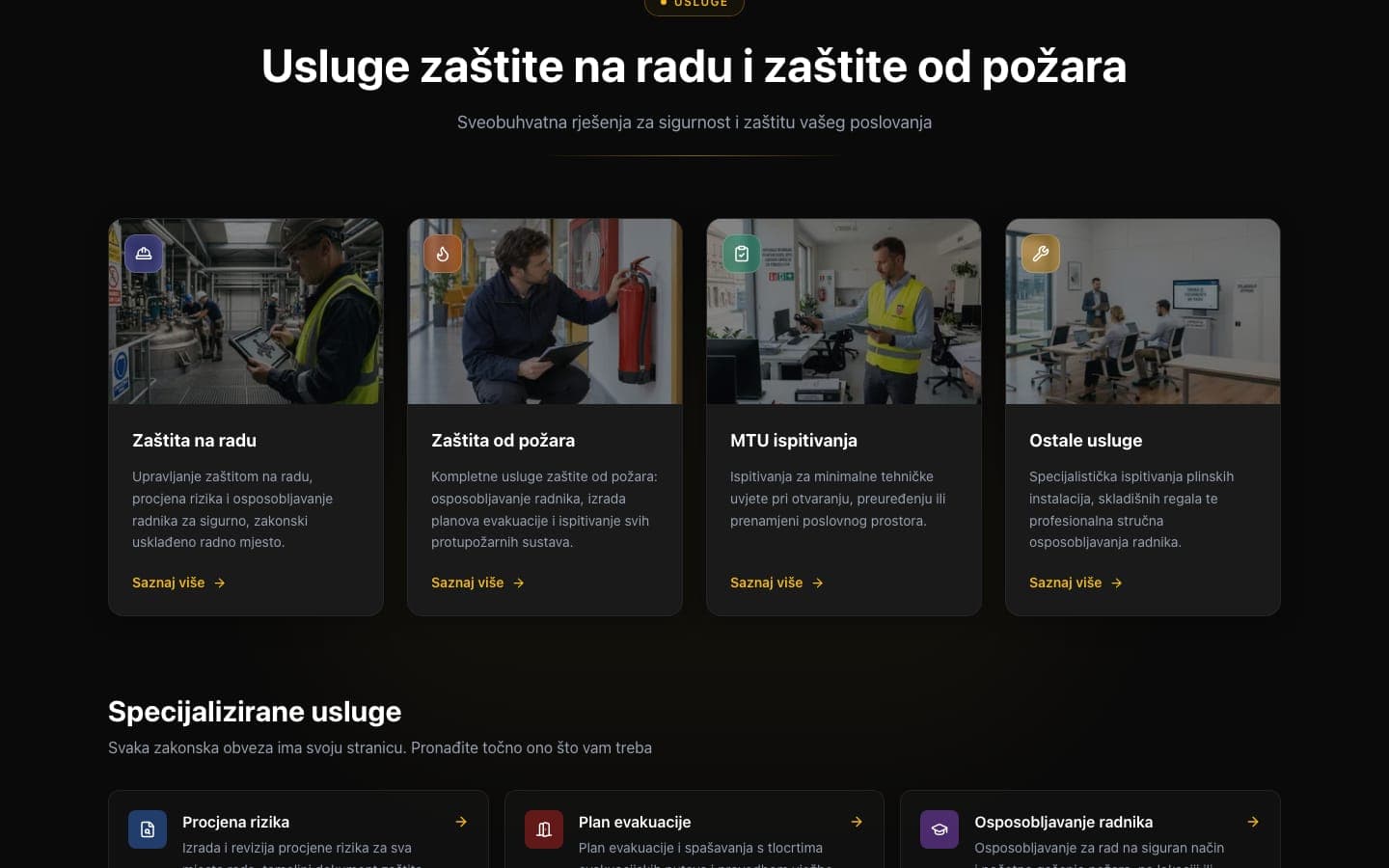Select the MTU ispitivanja card title
Screen dimensions: 1389x868
[x=794, y=441]
